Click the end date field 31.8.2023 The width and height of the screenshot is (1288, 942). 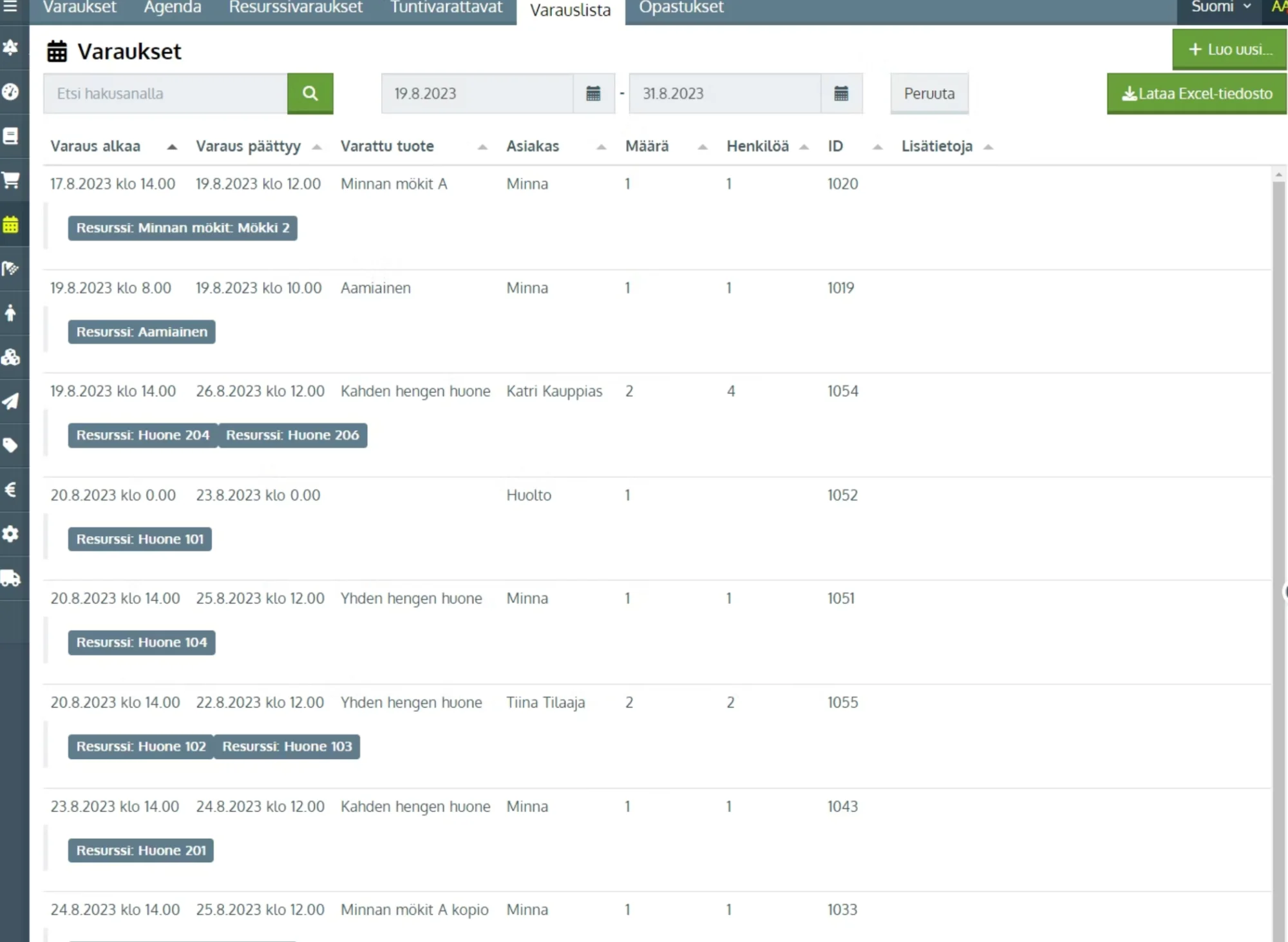point(725,93)
